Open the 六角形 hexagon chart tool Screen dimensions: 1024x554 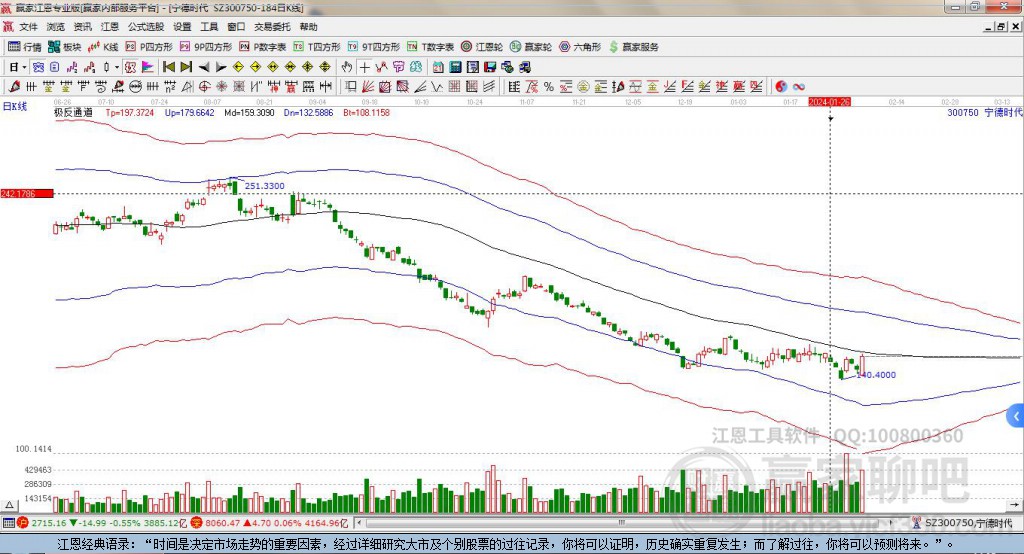[x=580, y=47]
